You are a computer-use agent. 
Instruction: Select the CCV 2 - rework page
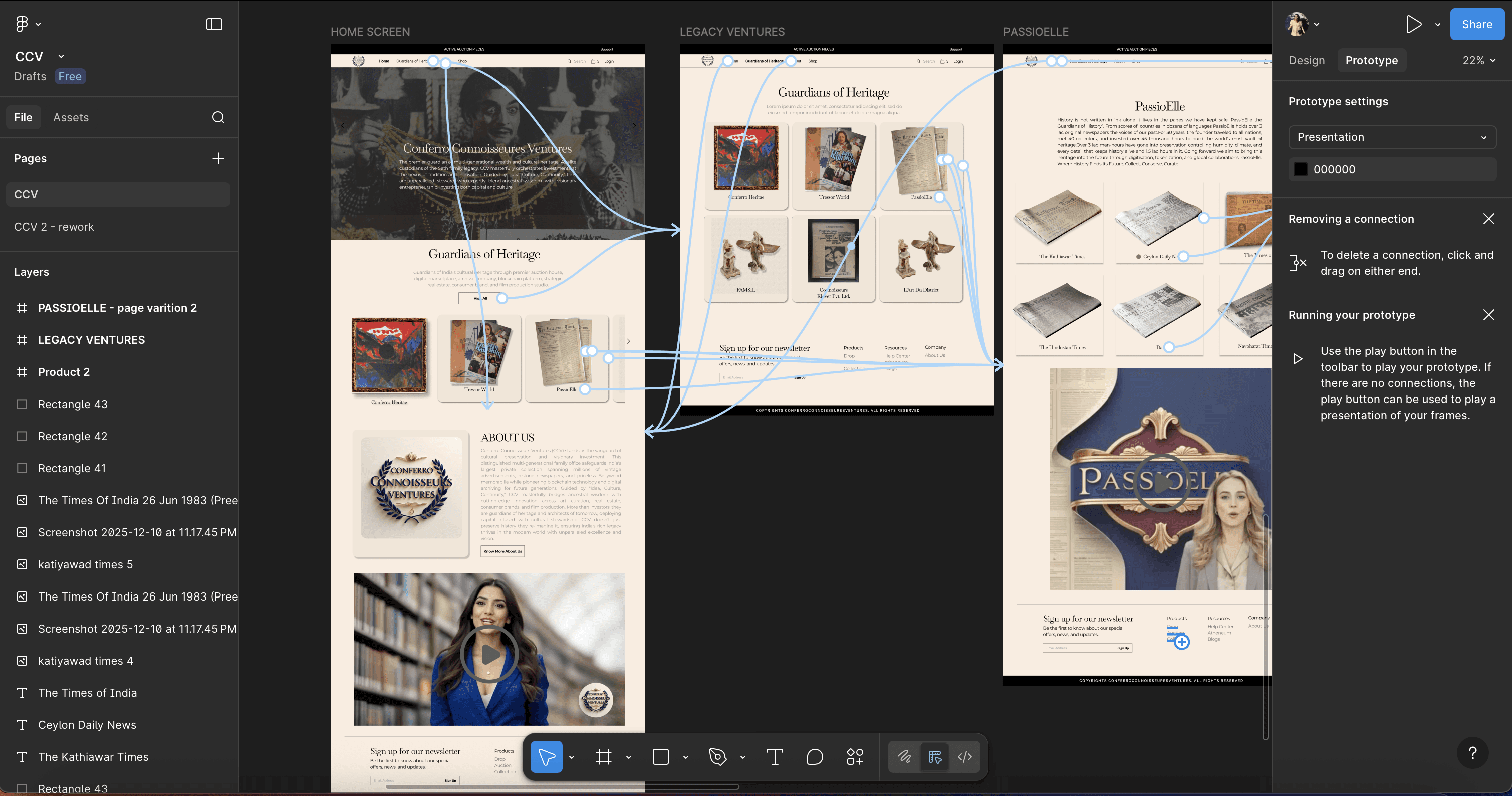(54, 227)
